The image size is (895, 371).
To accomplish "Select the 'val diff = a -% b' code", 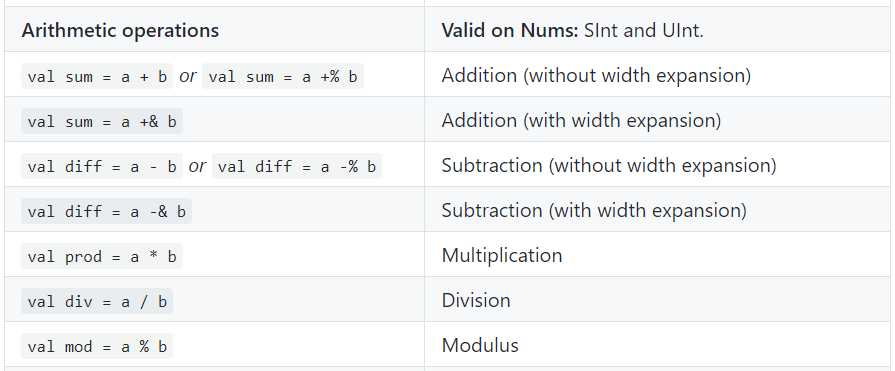I will coord(297,166).
